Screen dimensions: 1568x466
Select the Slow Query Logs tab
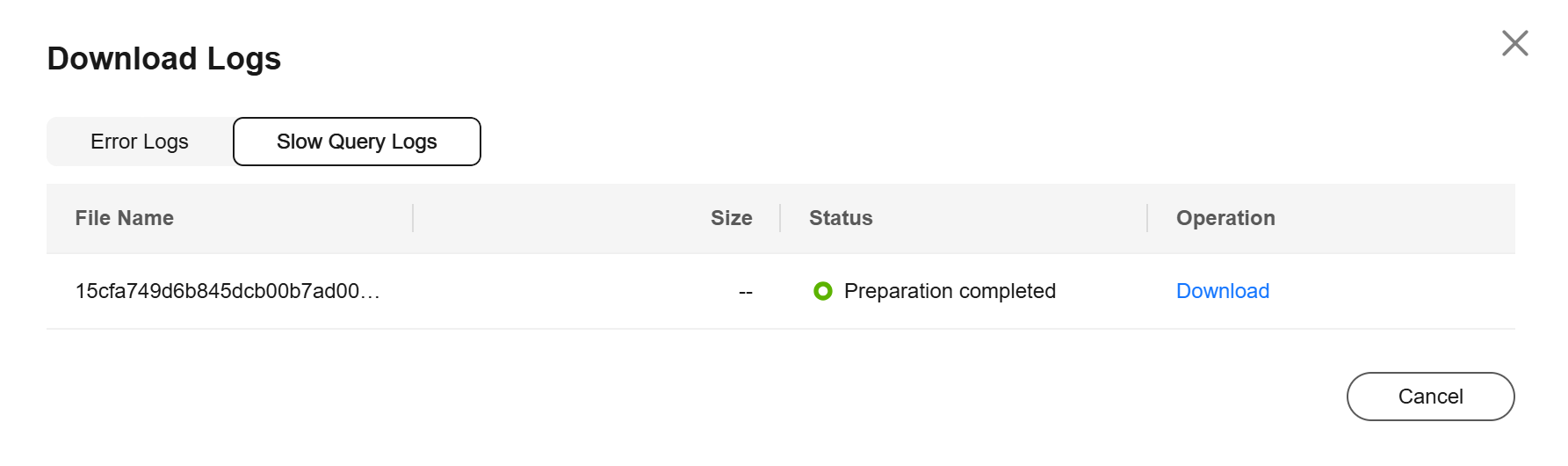[x=357, y=142]
